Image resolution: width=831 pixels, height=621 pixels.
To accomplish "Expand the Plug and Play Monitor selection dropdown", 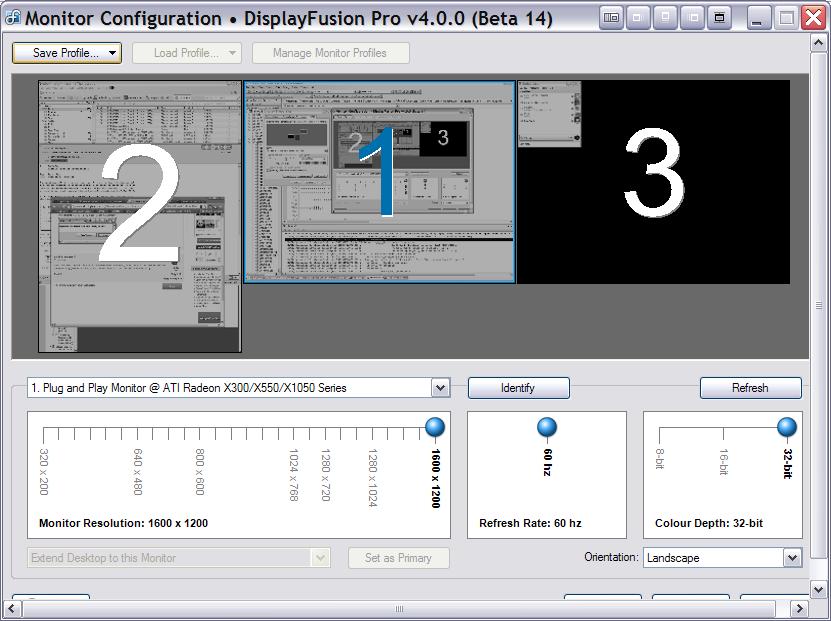I will tap(440, 388).
